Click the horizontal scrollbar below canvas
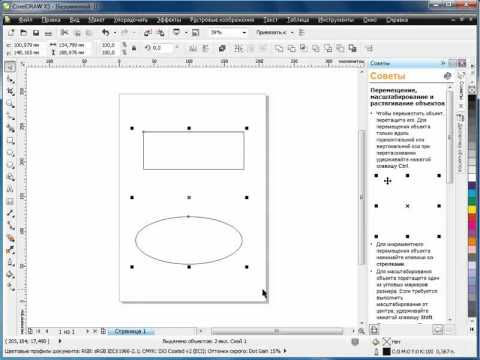480x360 pixels. tap(277, 331)
